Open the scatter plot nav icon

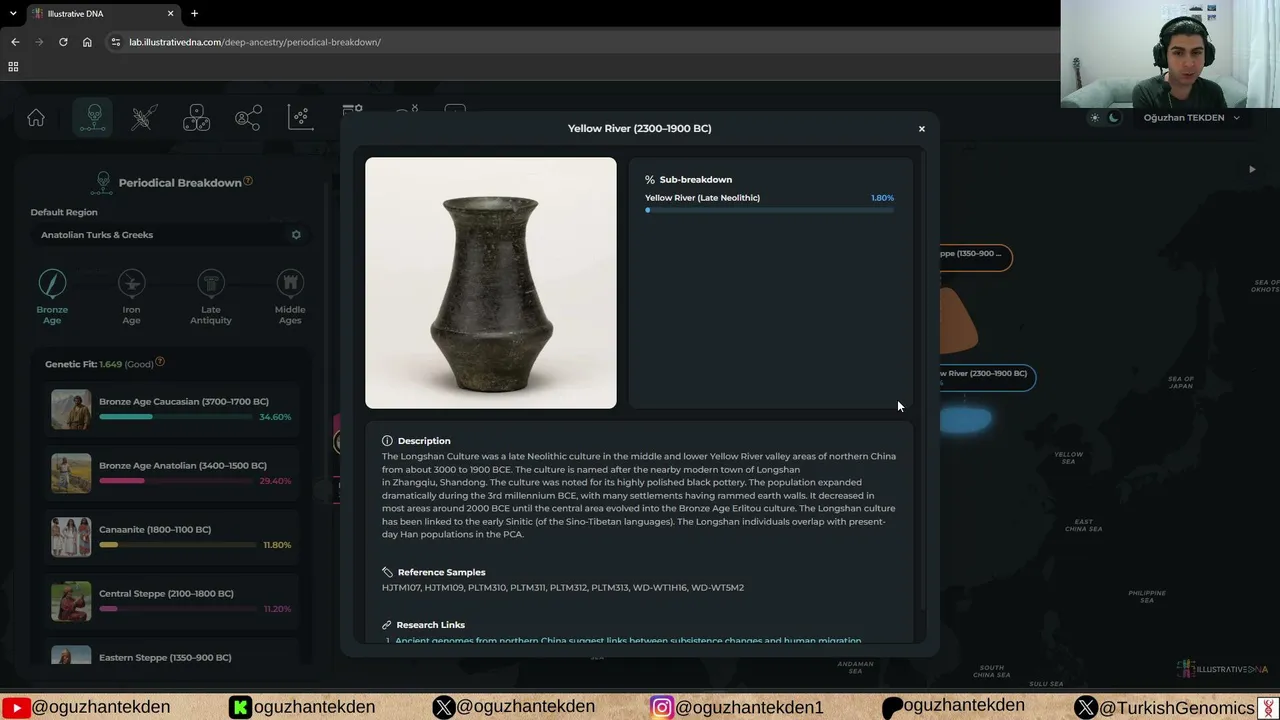300,118
